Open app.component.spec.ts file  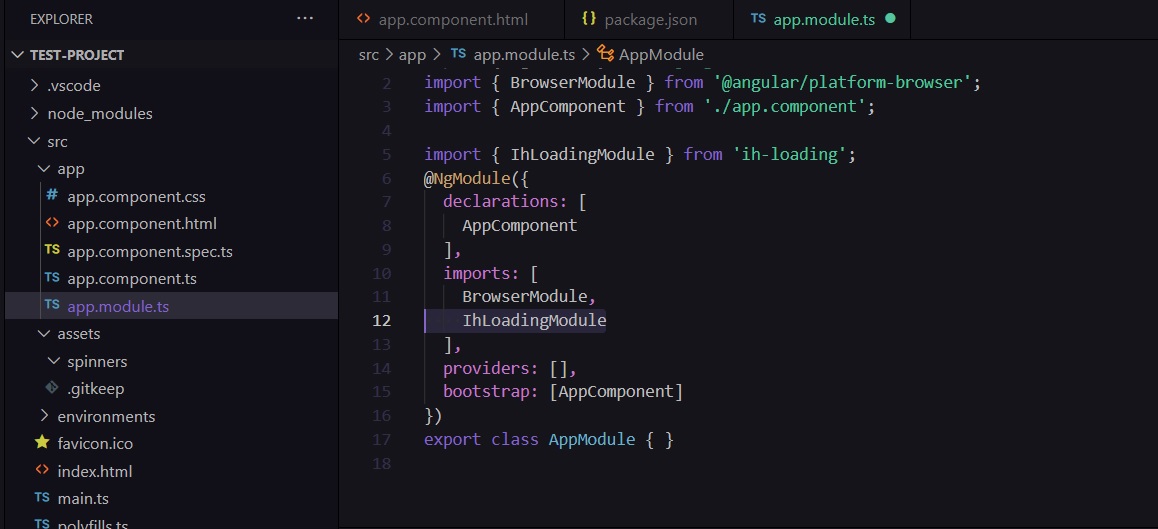coord(150,251)
